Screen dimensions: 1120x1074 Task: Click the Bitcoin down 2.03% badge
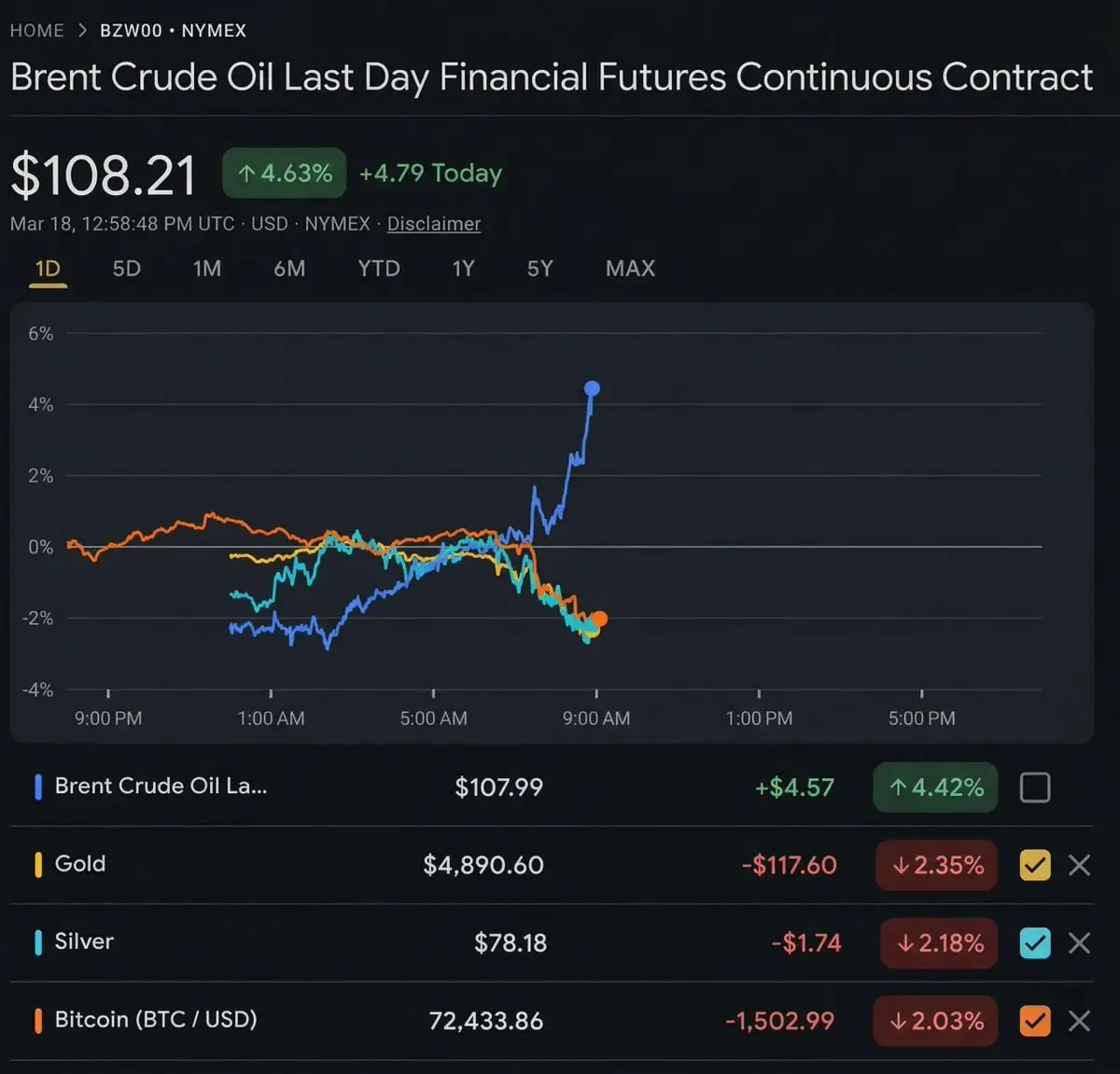[935, 1021]
